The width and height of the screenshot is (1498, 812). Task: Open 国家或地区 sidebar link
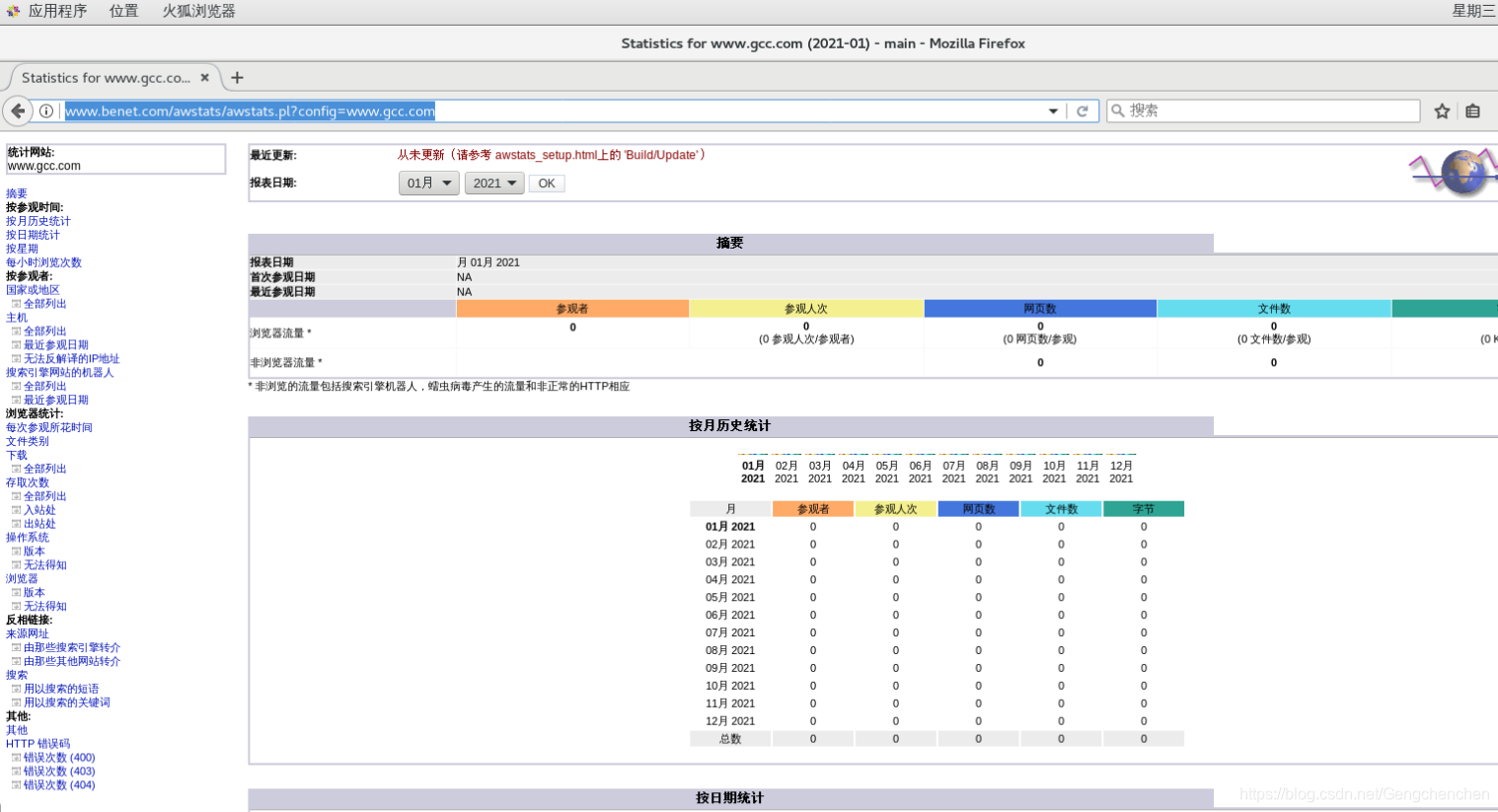tap(33, 290)
